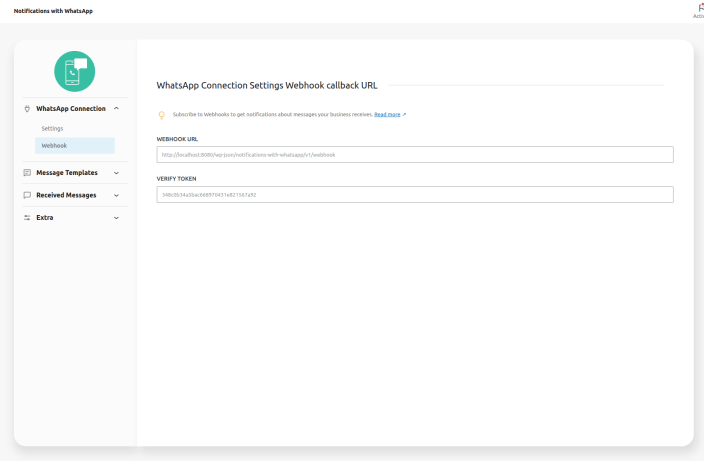The width and height of the screenshot is (704, 461).
Task: Expand the Extra section chevron
Action: [x=117, y=217]
